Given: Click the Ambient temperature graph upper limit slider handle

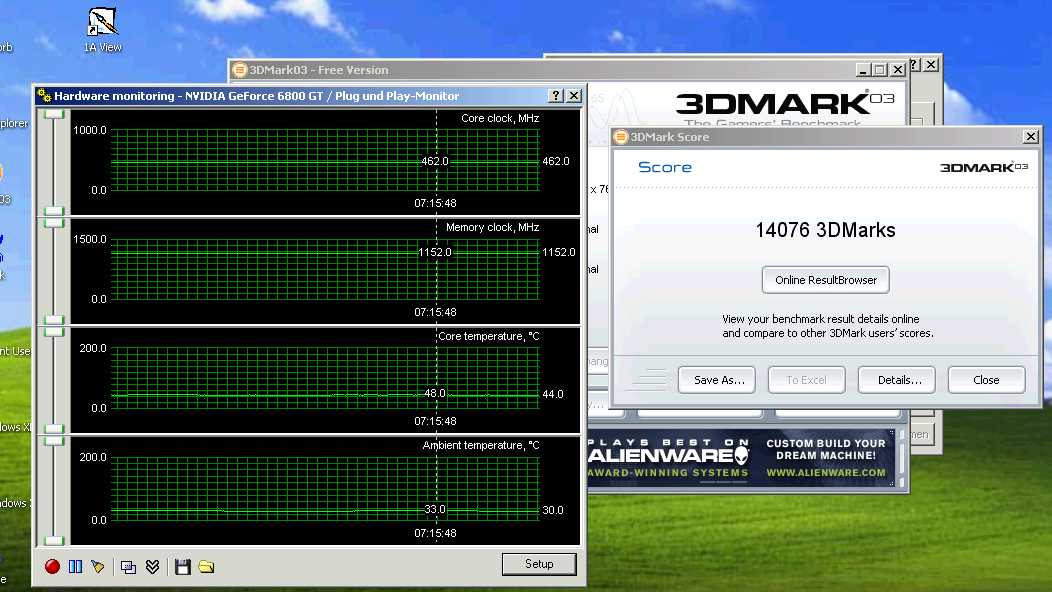Looking at the screenshot, I should click(x=54, y=441).
